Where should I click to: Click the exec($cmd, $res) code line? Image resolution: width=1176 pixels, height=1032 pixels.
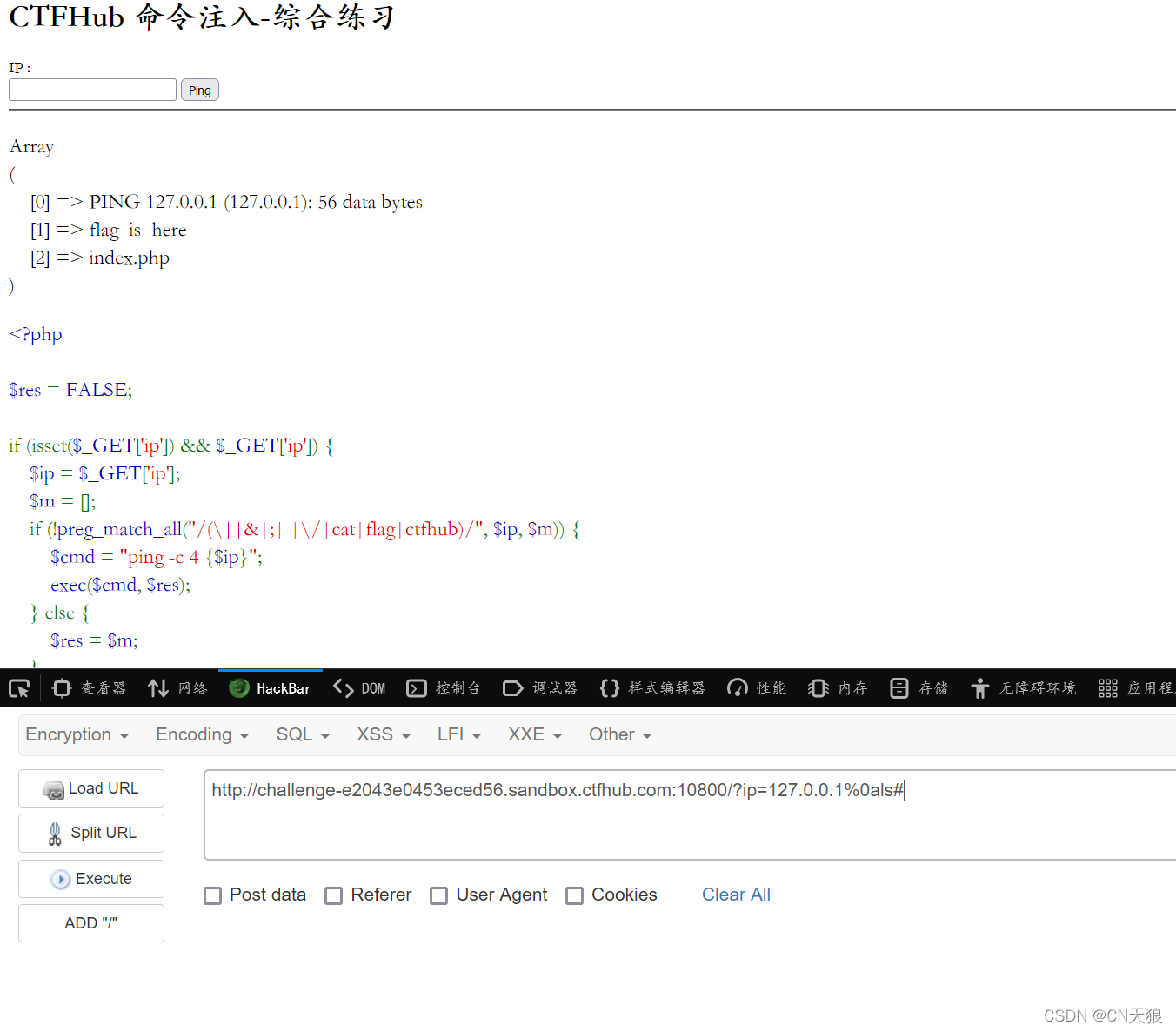point(120,585)
